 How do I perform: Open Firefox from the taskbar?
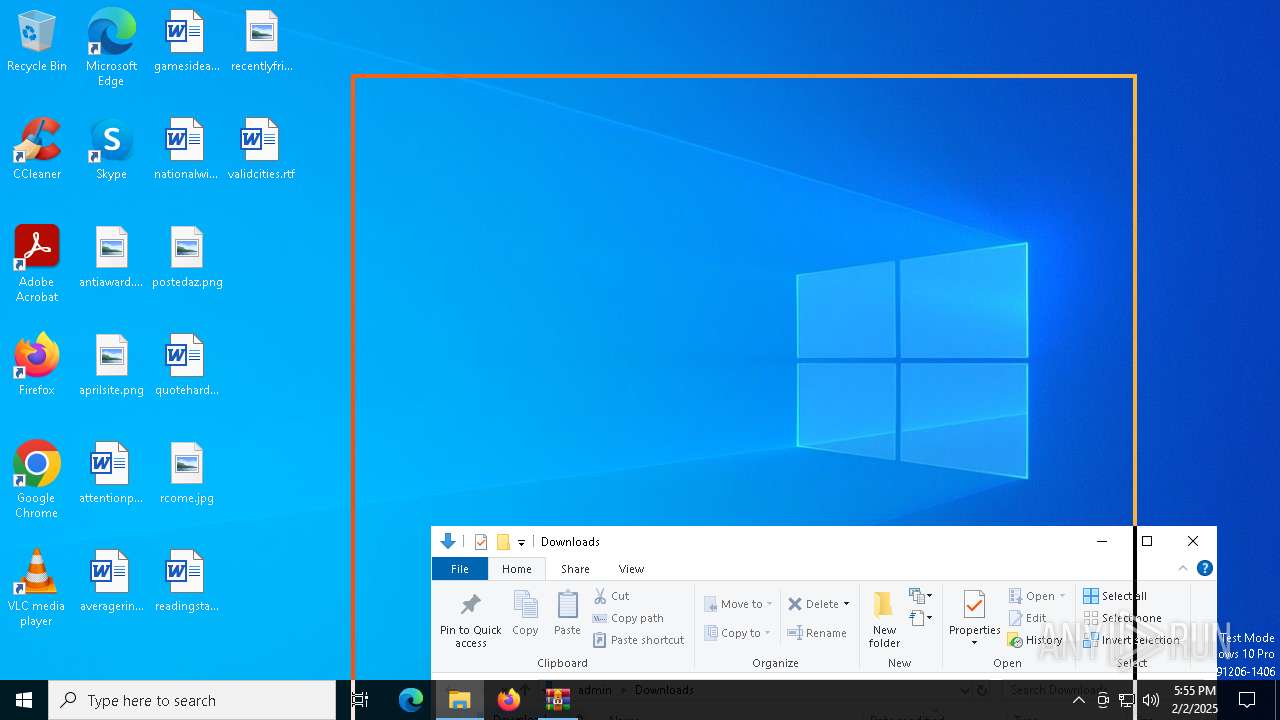coord(509,700)
